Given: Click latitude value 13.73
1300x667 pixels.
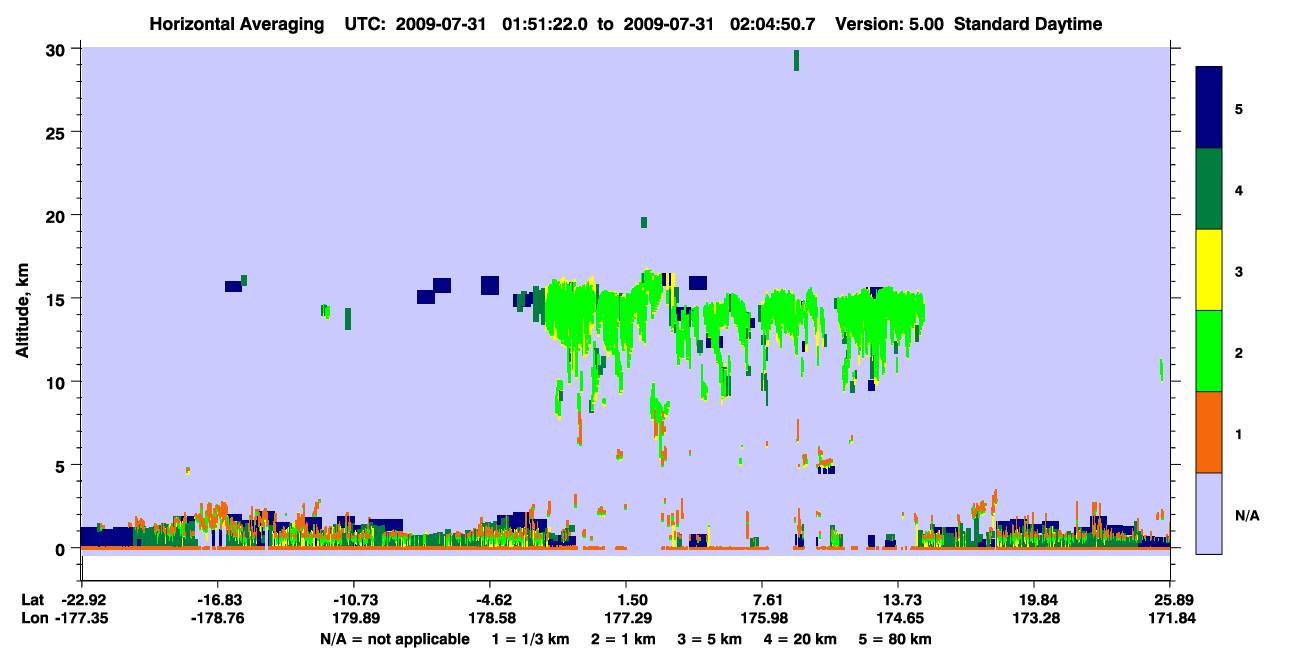Looking at the screenshot, I should pos(899,599).
